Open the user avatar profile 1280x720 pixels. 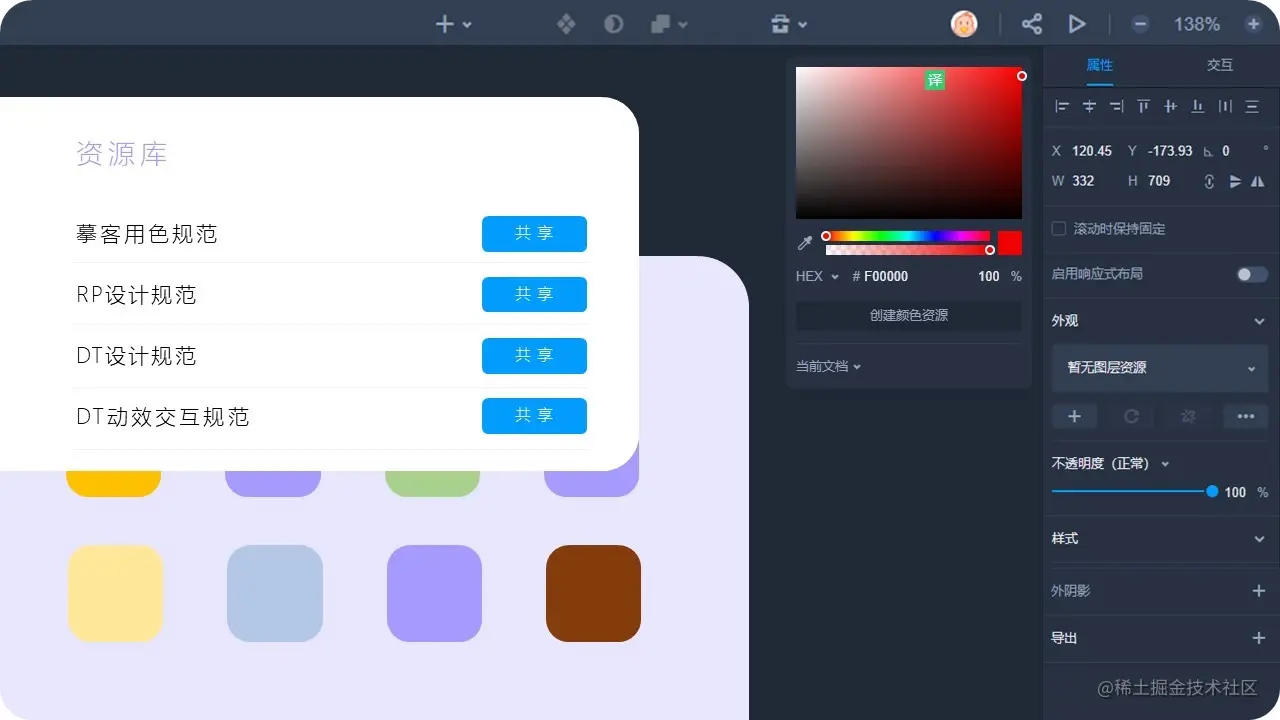(964, 24)
